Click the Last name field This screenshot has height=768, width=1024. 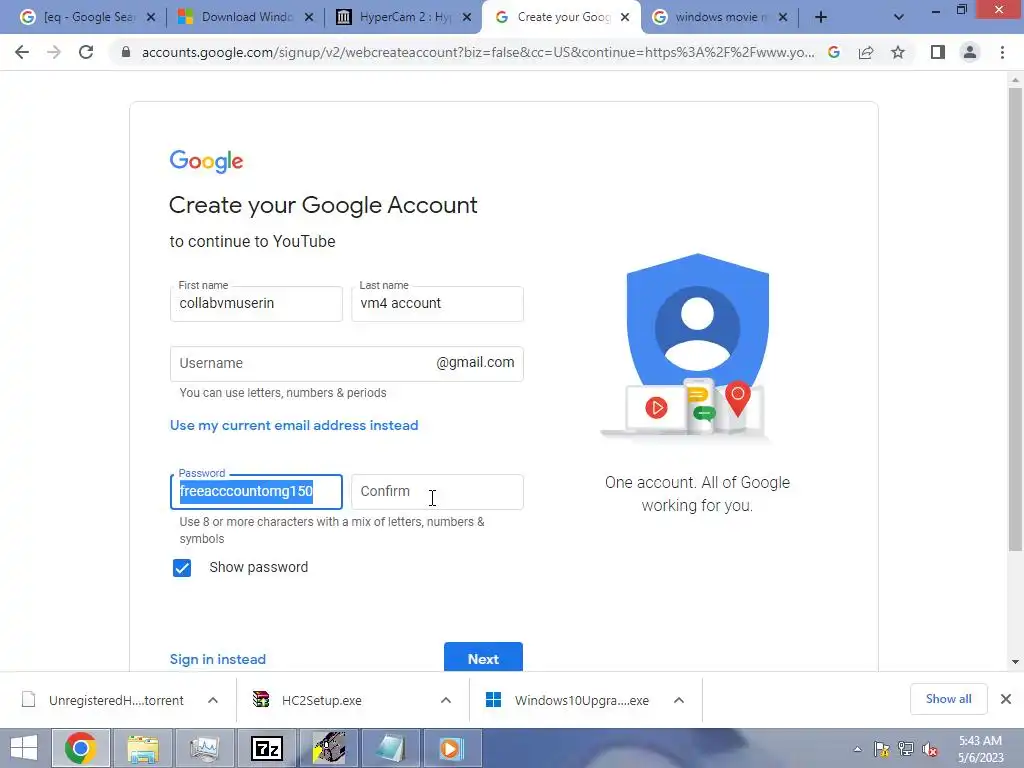click(x=437, y=304)
